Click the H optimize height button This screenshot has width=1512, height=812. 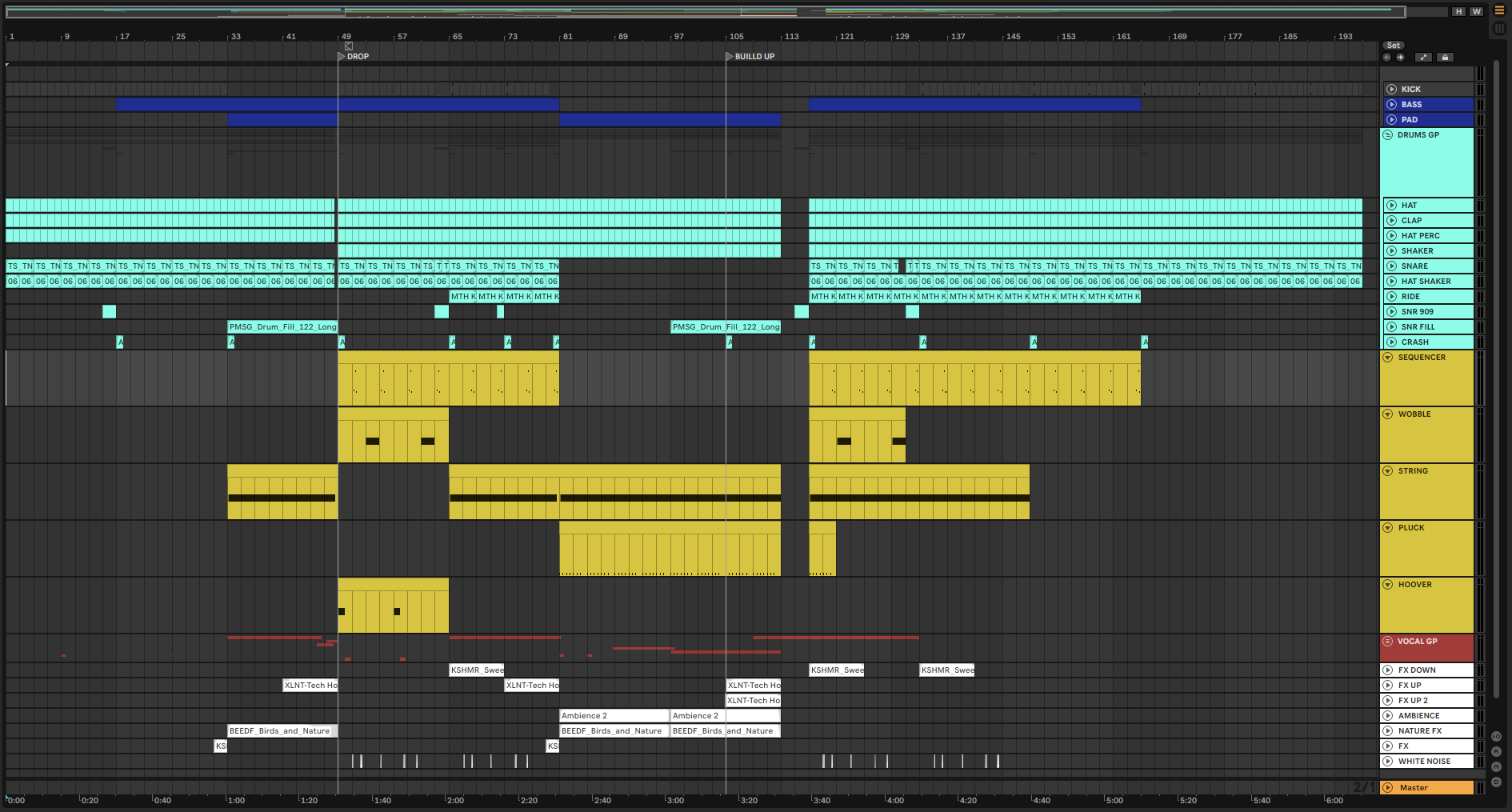(x=1459, y=12)
